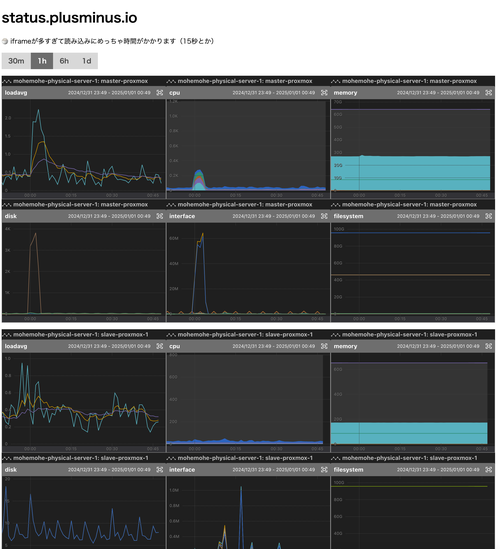
Task: Open fullscreen icon for master-proxmox interface graph
Action: (324, 216)
